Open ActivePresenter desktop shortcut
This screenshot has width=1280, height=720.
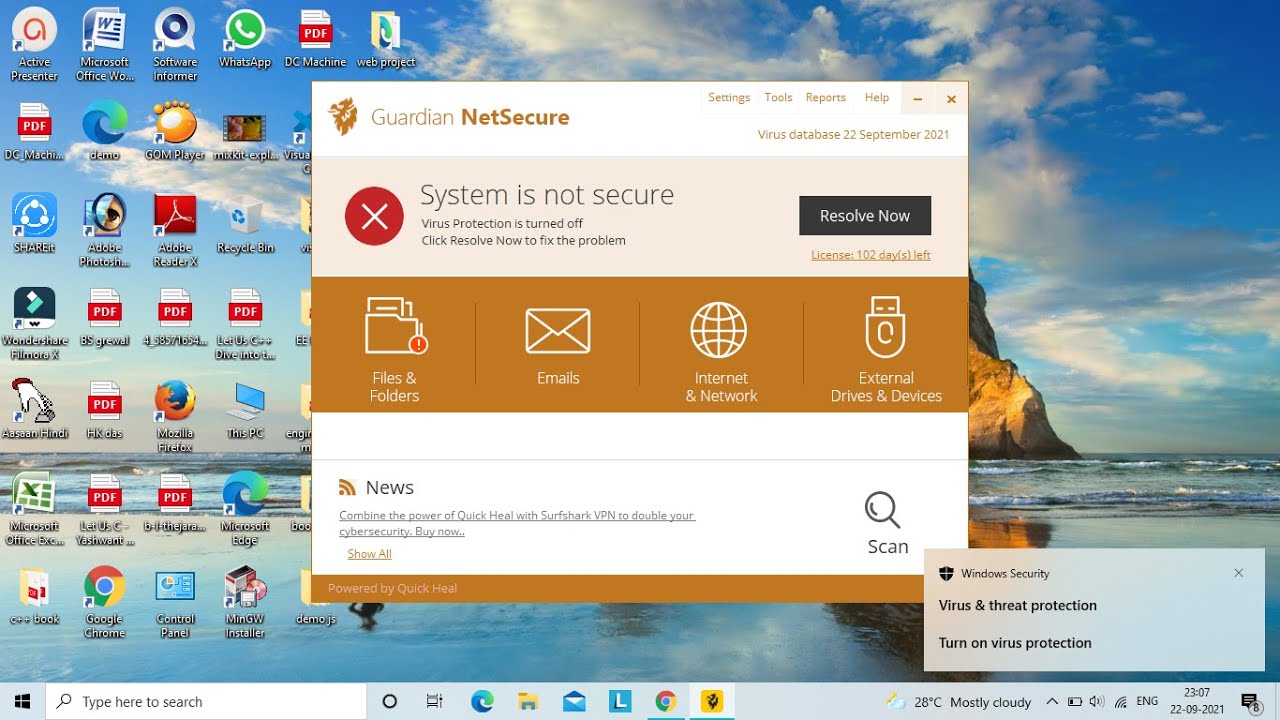tap(35, 44)
